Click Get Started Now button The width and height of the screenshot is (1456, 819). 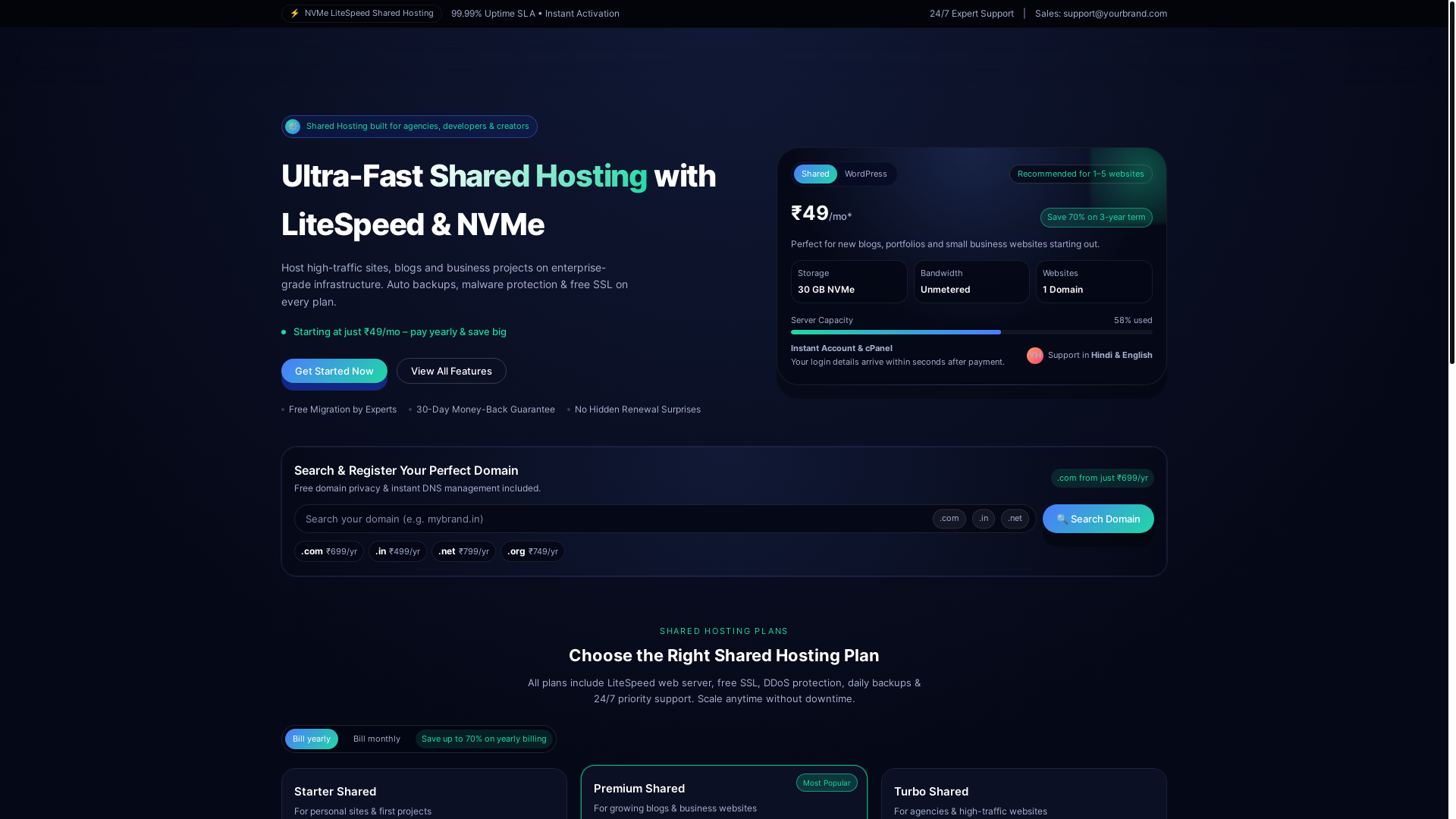coord(334,371)
